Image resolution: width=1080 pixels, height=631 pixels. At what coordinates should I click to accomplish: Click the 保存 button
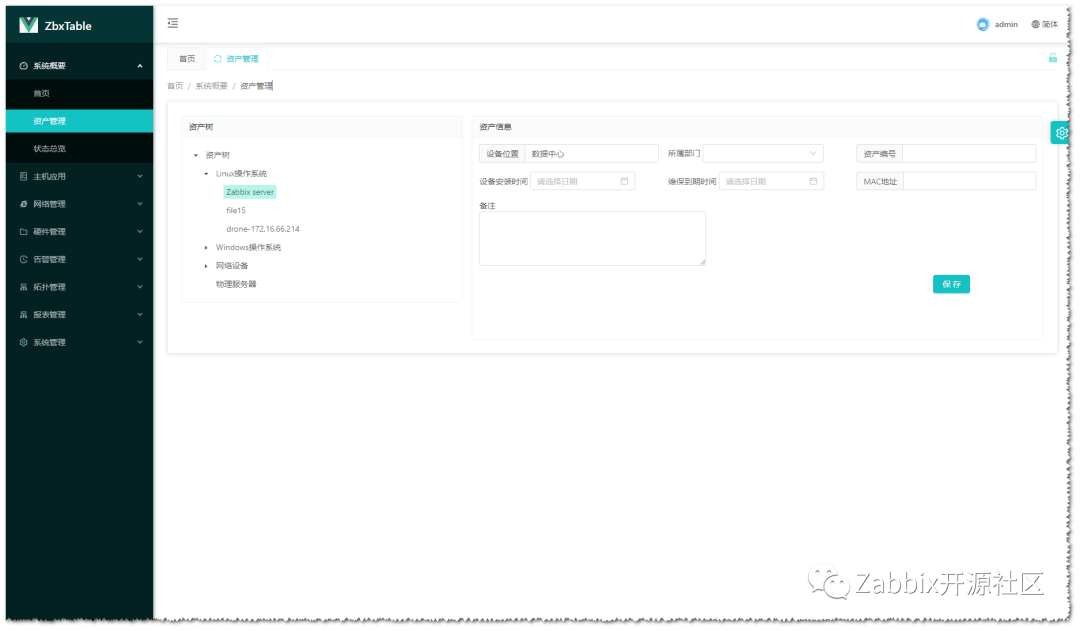(x=951, y=284)
